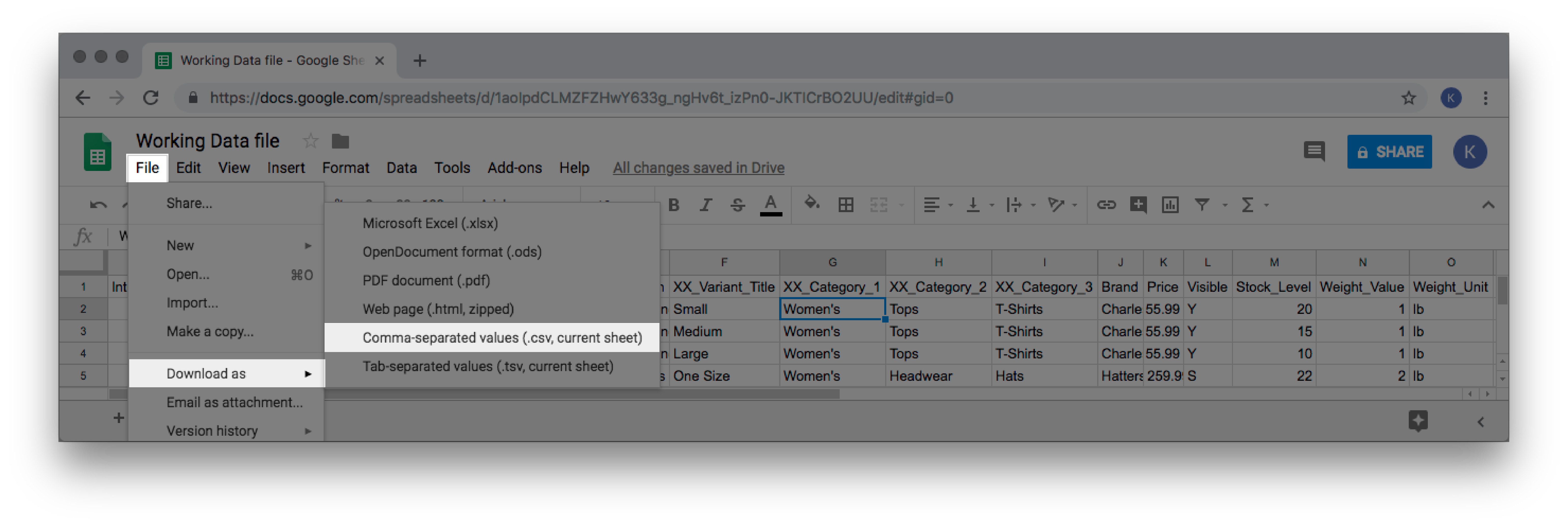Open the text color tool
1568x526 pixels.
pos(771,205)
